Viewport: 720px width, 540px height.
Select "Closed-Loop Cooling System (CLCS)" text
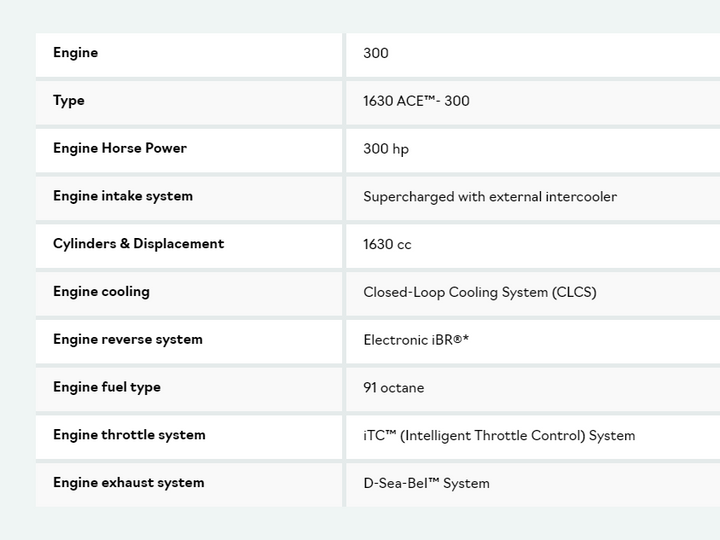[480, 293]
